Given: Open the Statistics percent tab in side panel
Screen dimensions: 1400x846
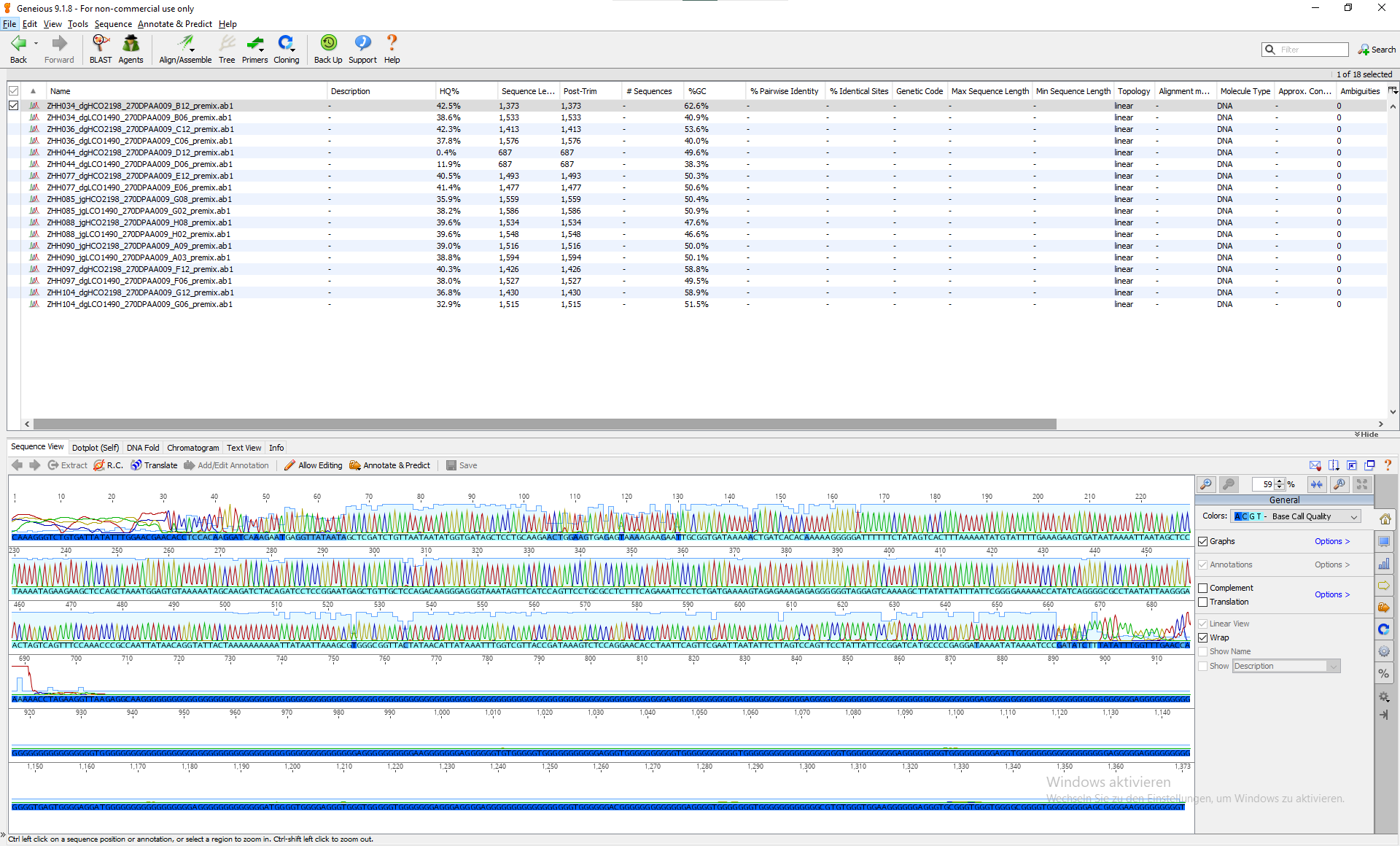Looking at the screenshot, I should point(1384,673).
